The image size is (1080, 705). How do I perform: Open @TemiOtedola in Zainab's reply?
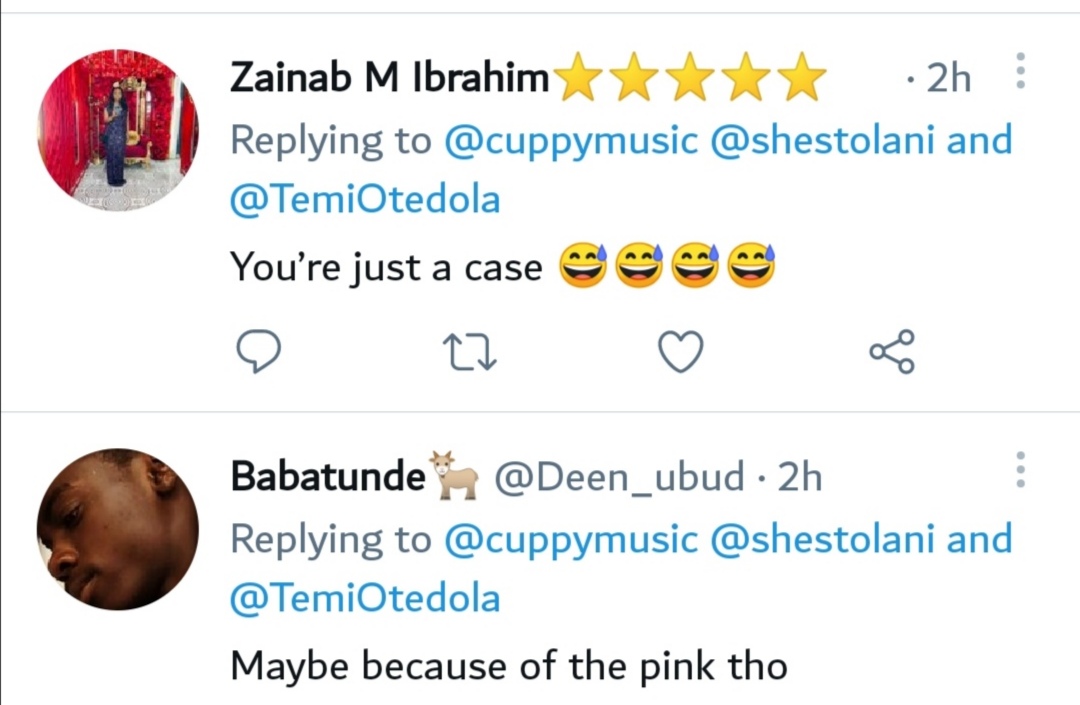point(365,200)
